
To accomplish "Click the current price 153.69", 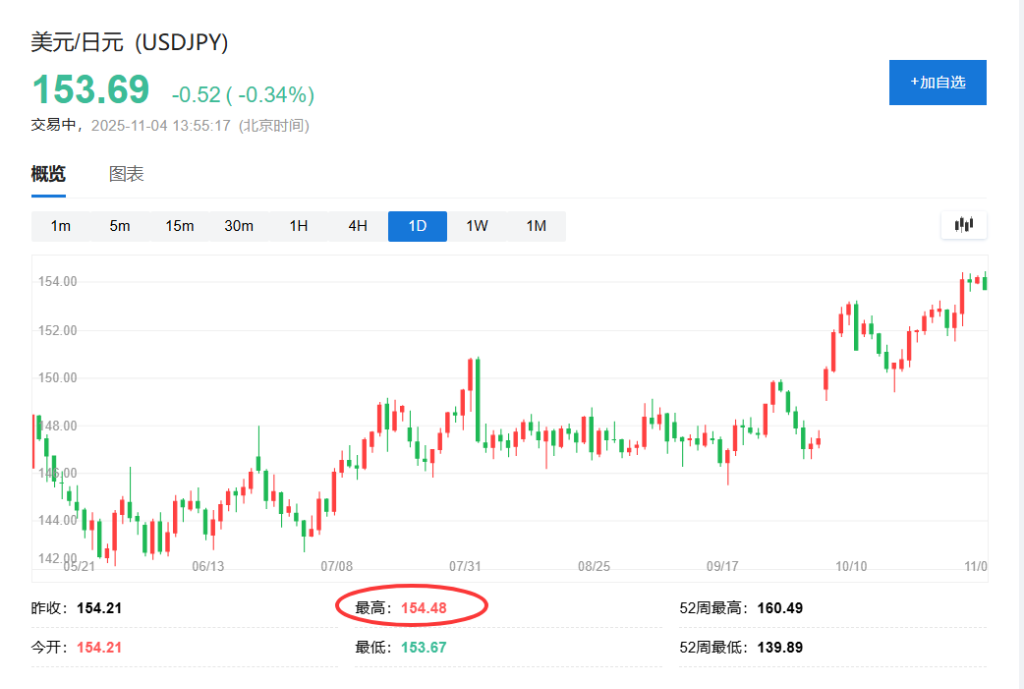I will point(91,91).
